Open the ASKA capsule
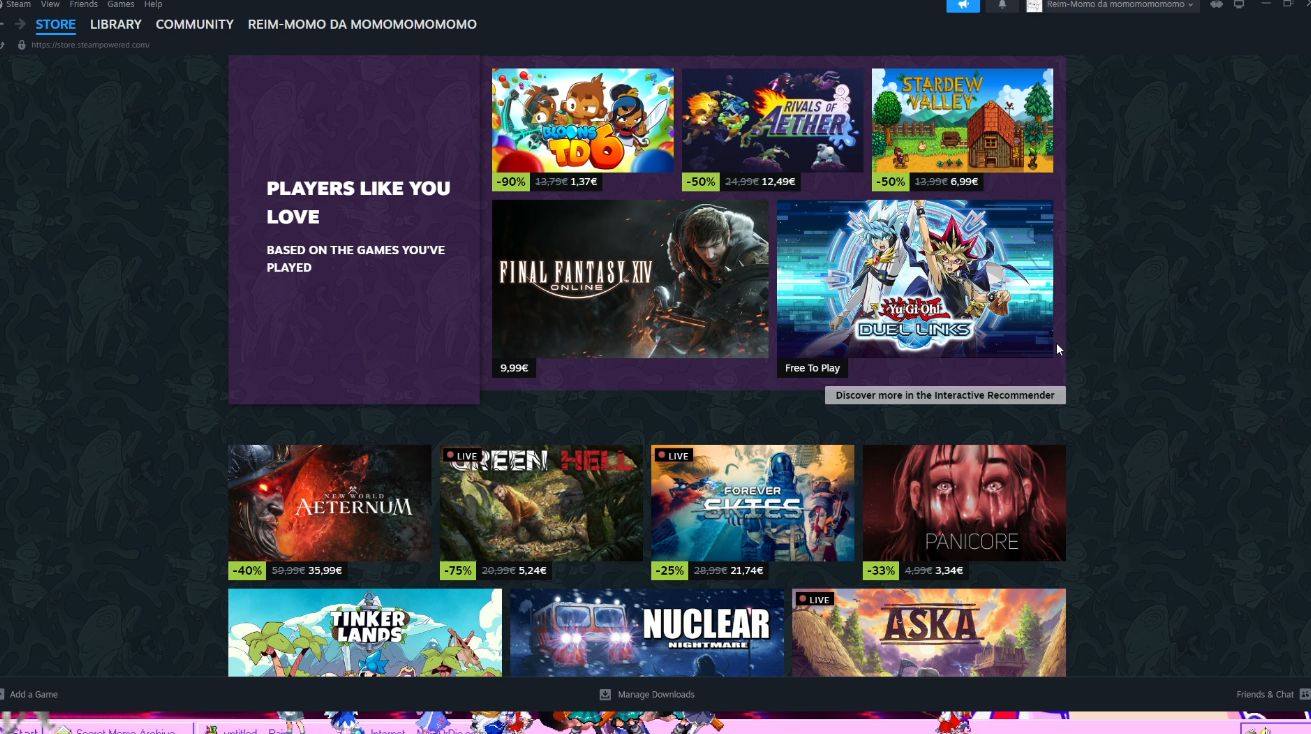The width and height of the screenshot is (1311, 734). (929, 632)
